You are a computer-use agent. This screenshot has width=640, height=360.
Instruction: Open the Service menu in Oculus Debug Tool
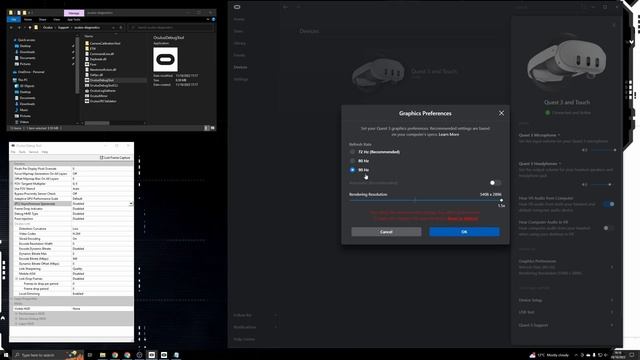[33, 152]
